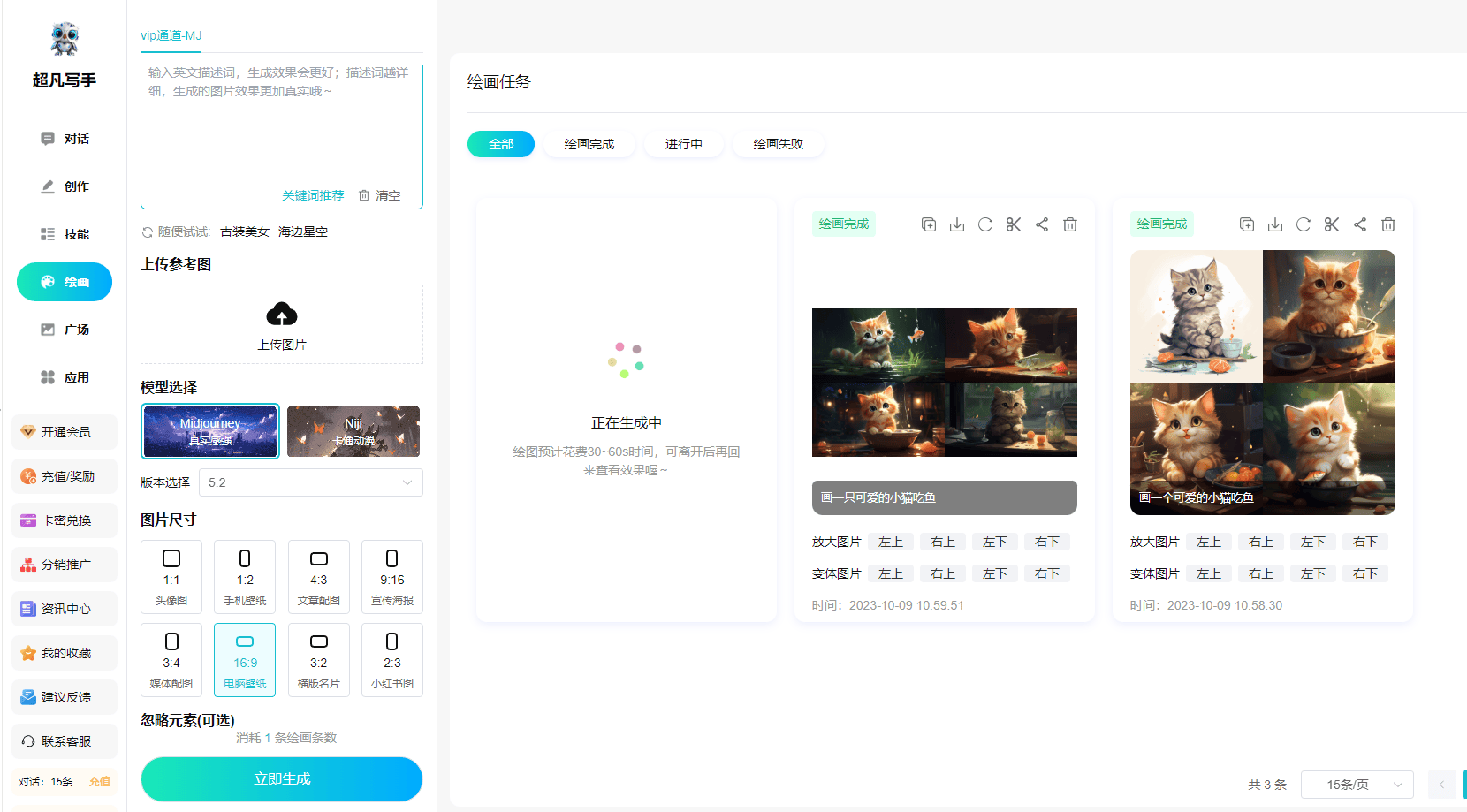
Task: Download the completed cat drawing
Action: click(957, 224)
